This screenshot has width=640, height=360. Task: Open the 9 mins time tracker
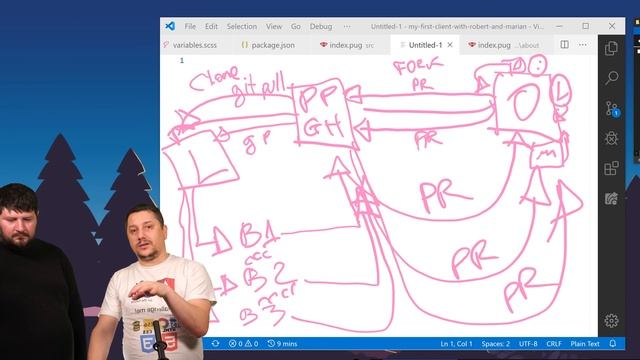(x=282, y=344)
